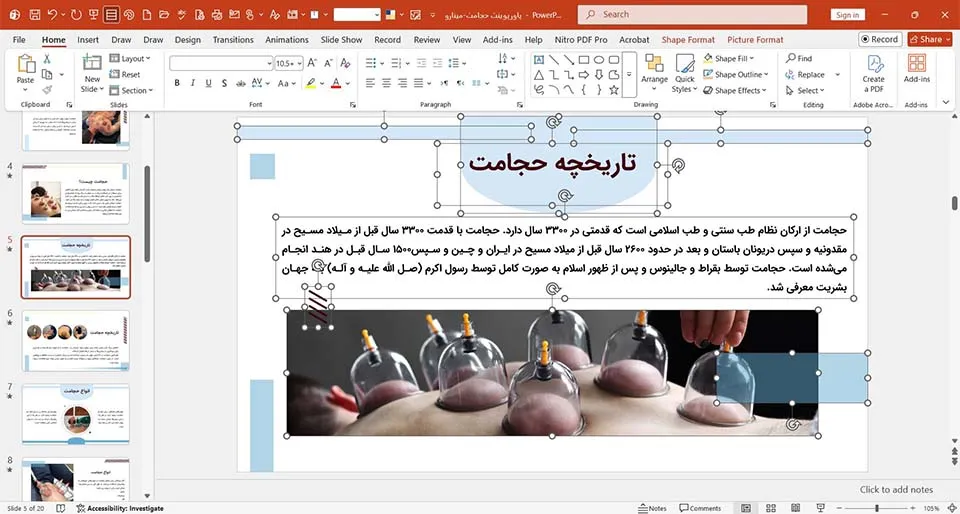Viewport: 960px width, 514px height.
Task: Apply Bold formatting
Action: (x=177, y=83)
